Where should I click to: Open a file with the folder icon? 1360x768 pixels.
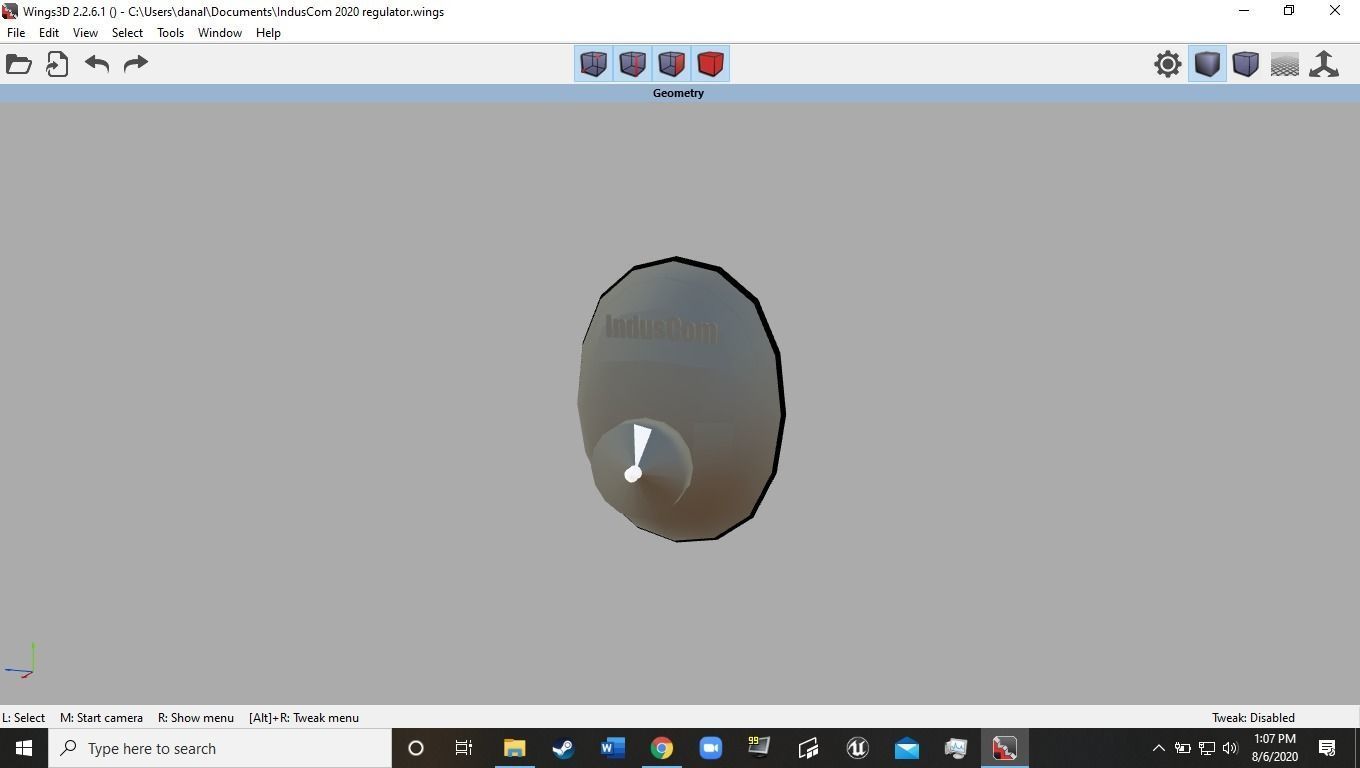pyautogui.click(x=19, y=64)
